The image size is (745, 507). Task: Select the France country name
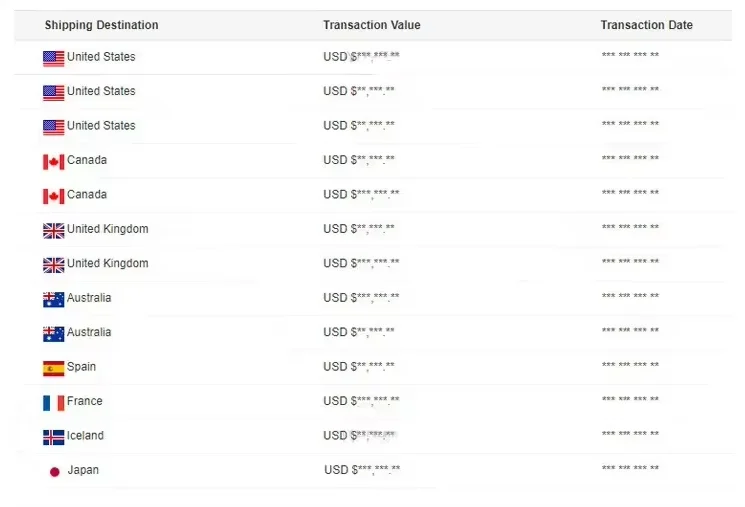click(x=85, y=401)
